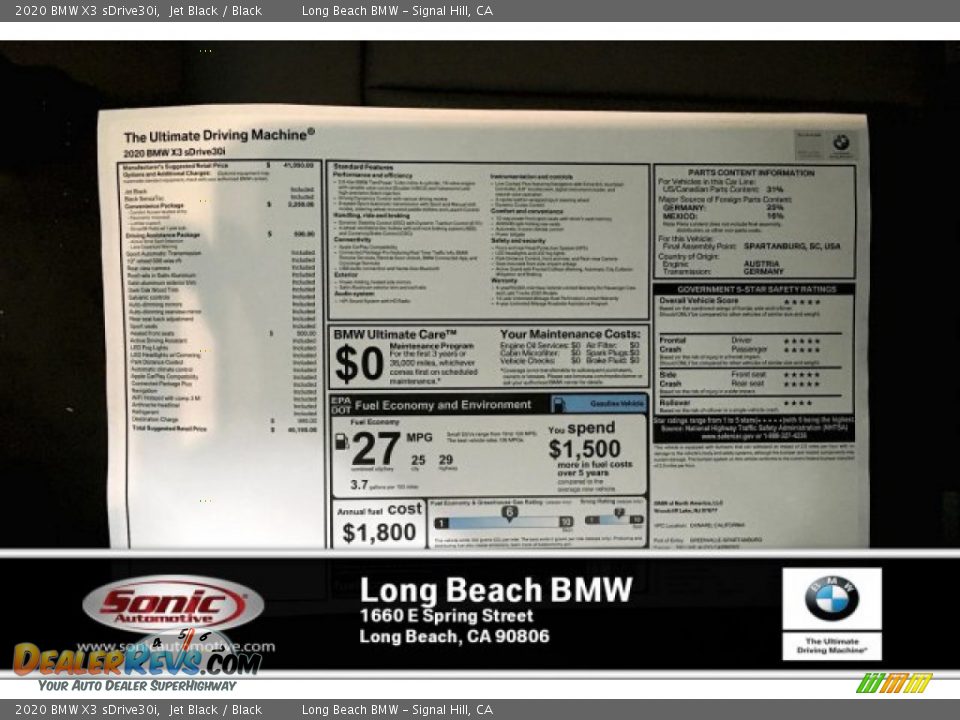Click bottom caption 'Long Beach BMW - Signal Hill, CA'
The height and width of the screenshot is (720, 960).
pos(397,710)
